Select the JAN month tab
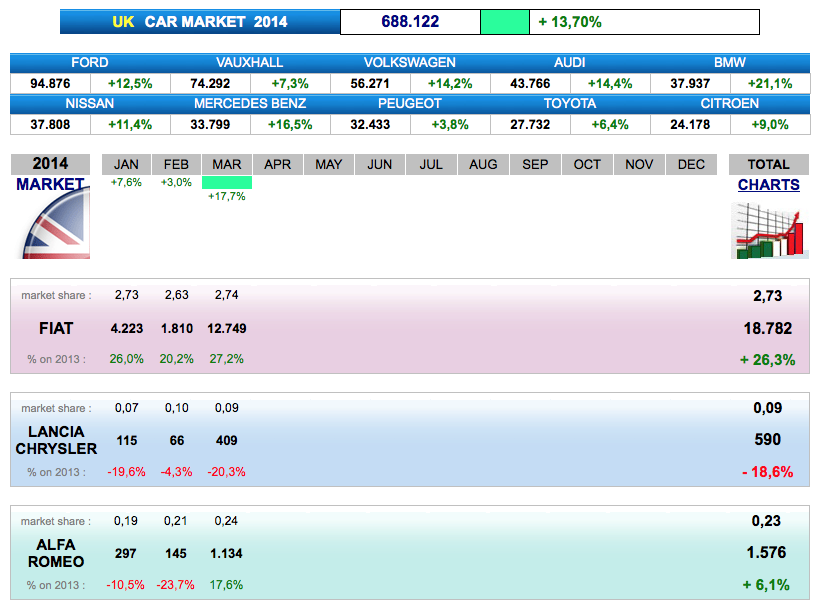Screen dimensions: 820x608 [x=126, y=165]
